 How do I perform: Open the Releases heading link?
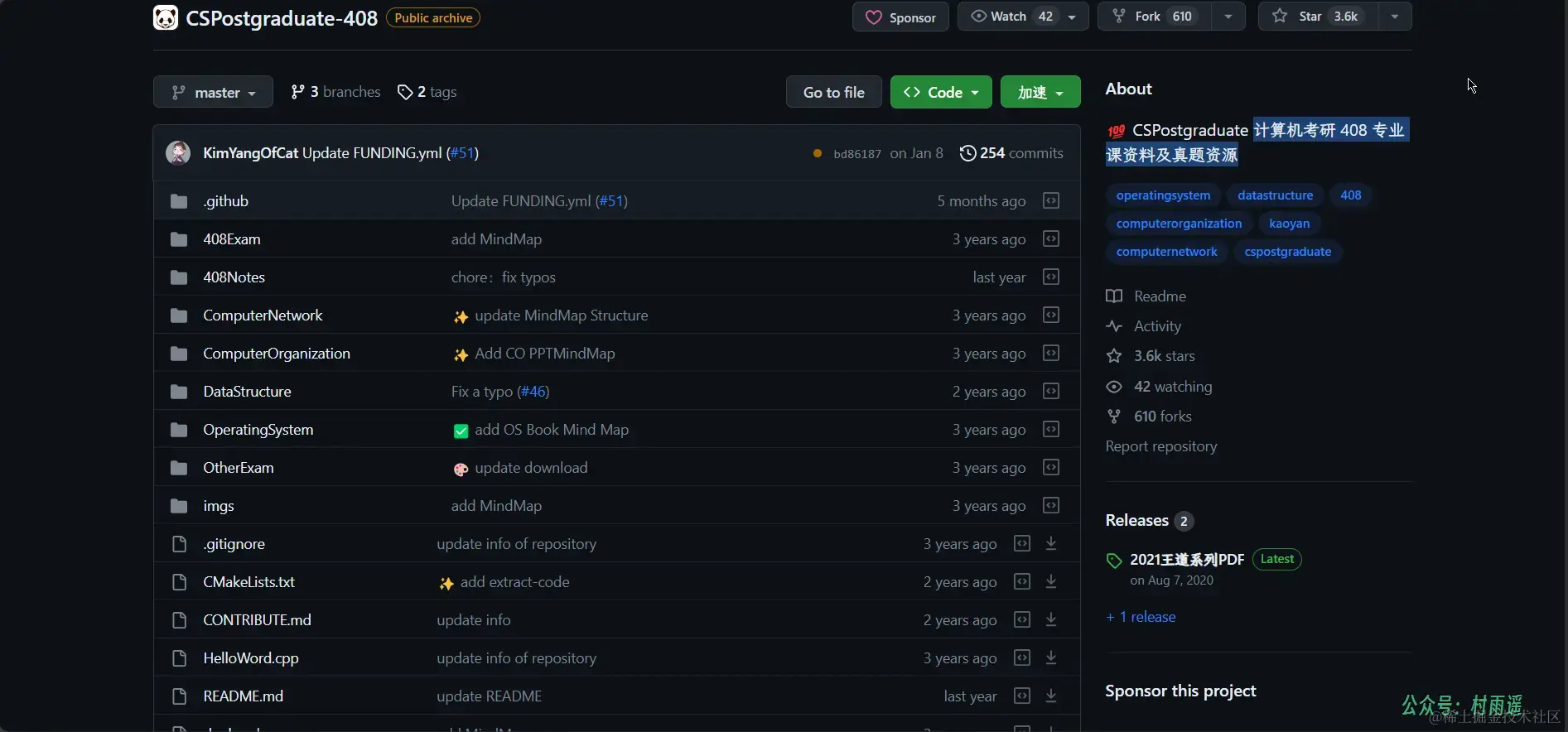pyautogui.click(x=1149, y=520)
